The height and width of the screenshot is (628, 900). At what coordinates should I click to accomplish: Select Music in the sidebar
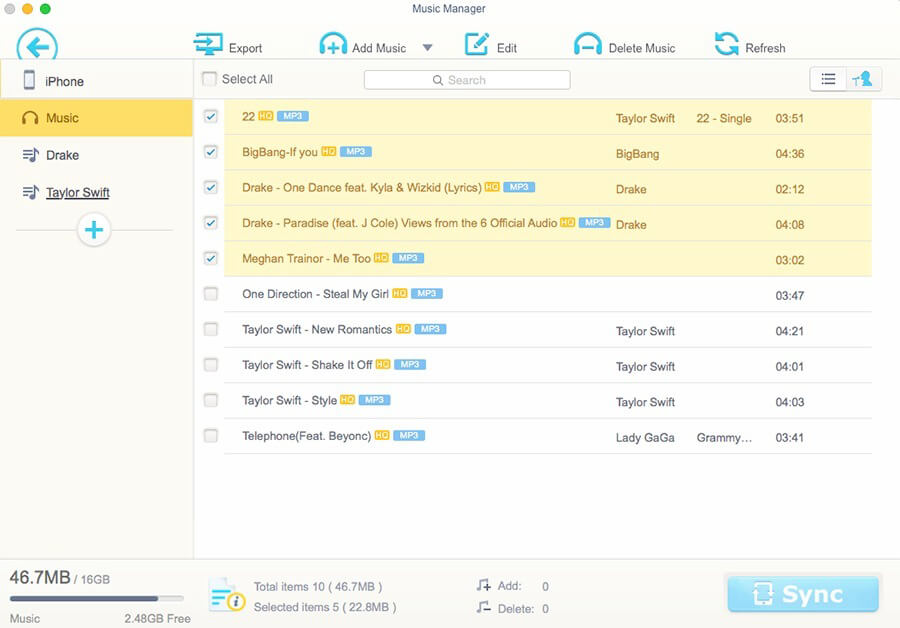96,118
